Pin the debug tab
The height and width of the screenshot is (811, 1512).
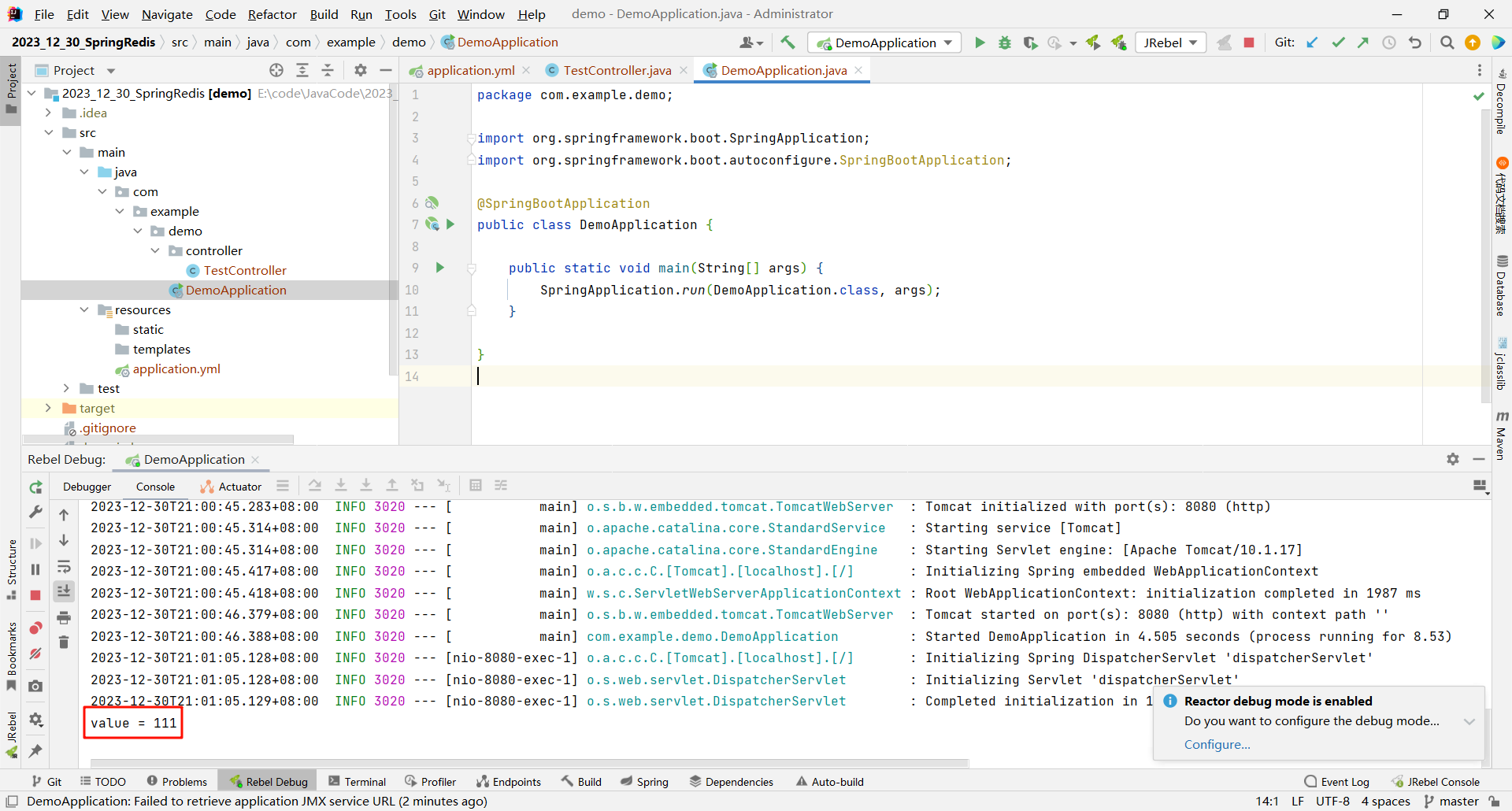(x=35, y=751)
